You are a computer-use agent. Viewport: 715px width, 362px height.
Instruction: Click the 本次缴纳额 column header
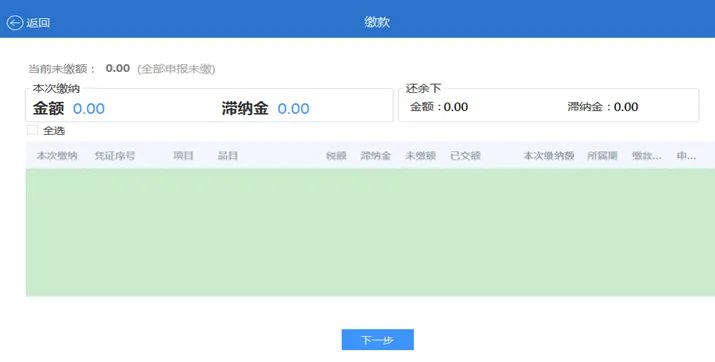click(549, 155)
